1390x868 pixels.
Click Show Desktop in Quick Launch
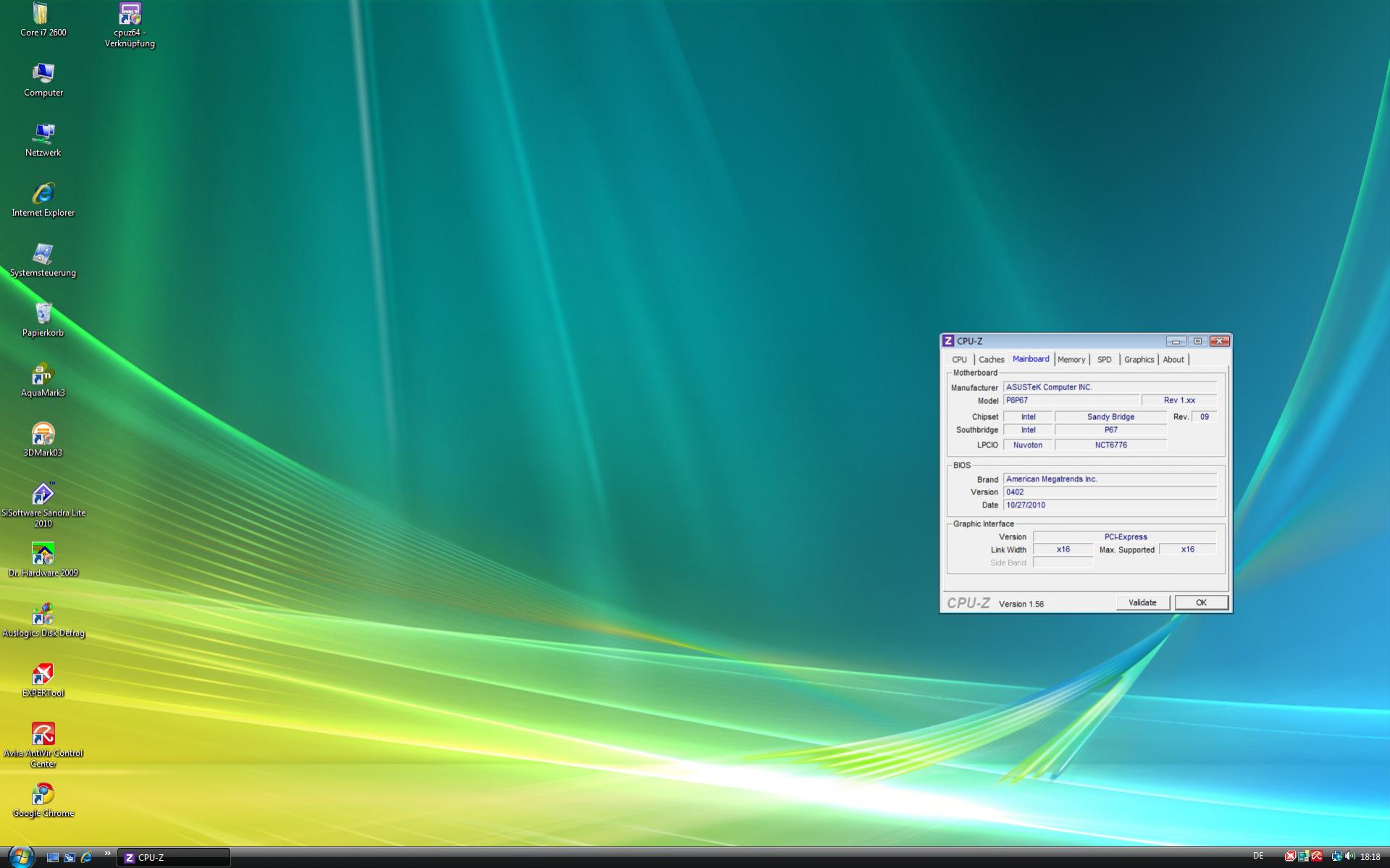point(52,857)
